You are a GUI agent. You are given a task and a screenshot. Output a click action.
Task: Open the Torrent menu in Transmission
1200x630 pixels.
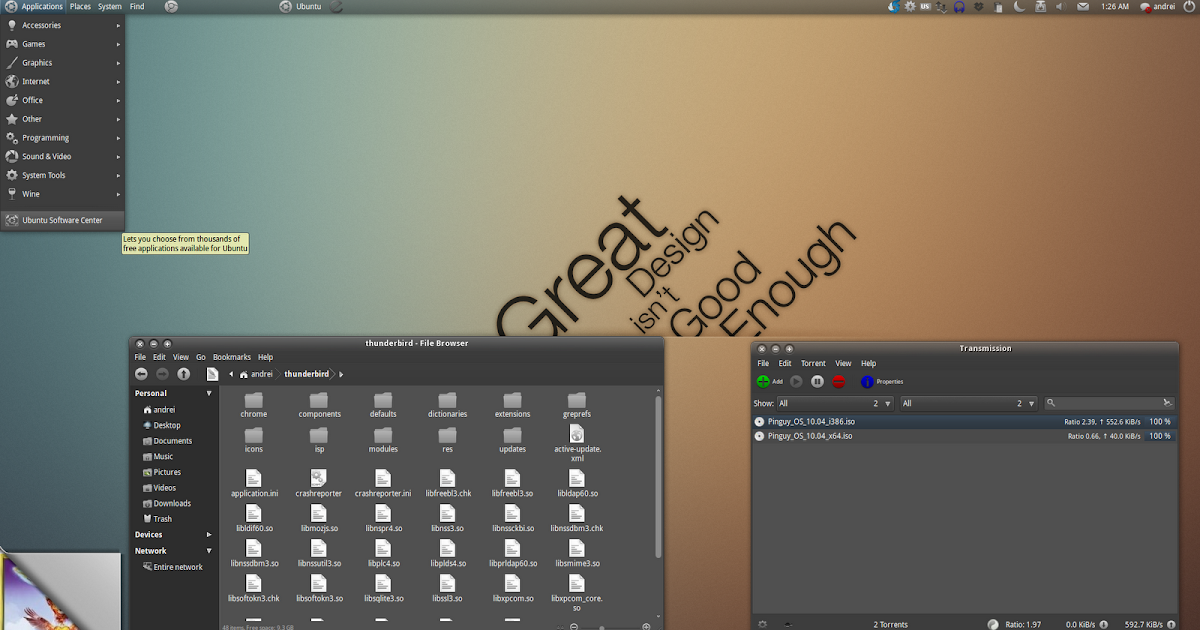[x=813, y=363]
